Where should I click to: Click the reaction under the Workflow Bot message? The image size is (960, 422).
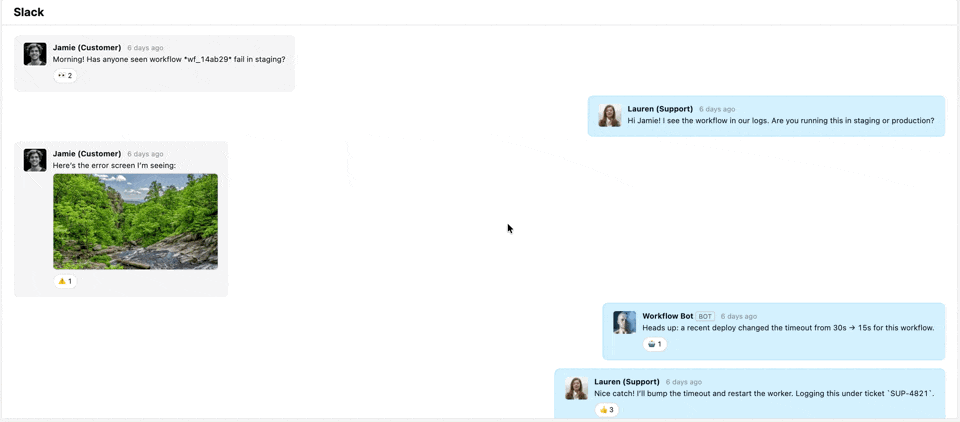click(x=654, y=344)
